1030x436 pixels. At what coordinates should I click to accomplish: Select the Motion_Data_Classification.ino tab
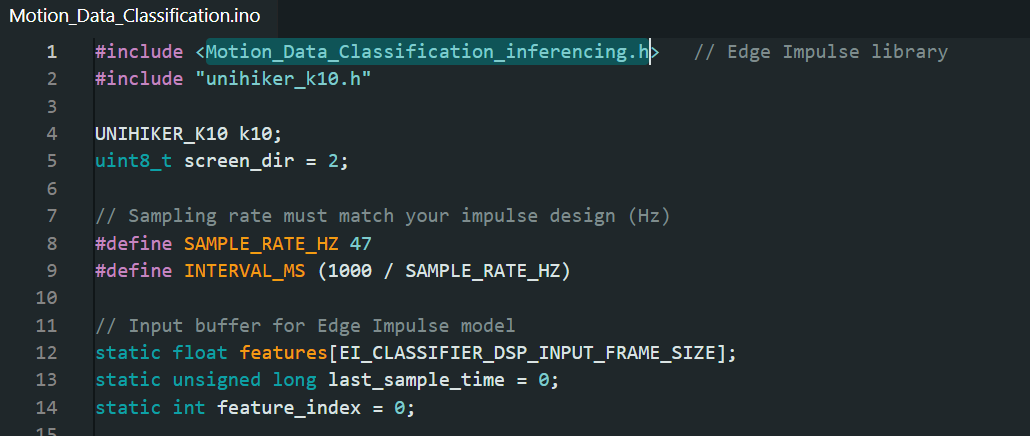coord(135,16)
